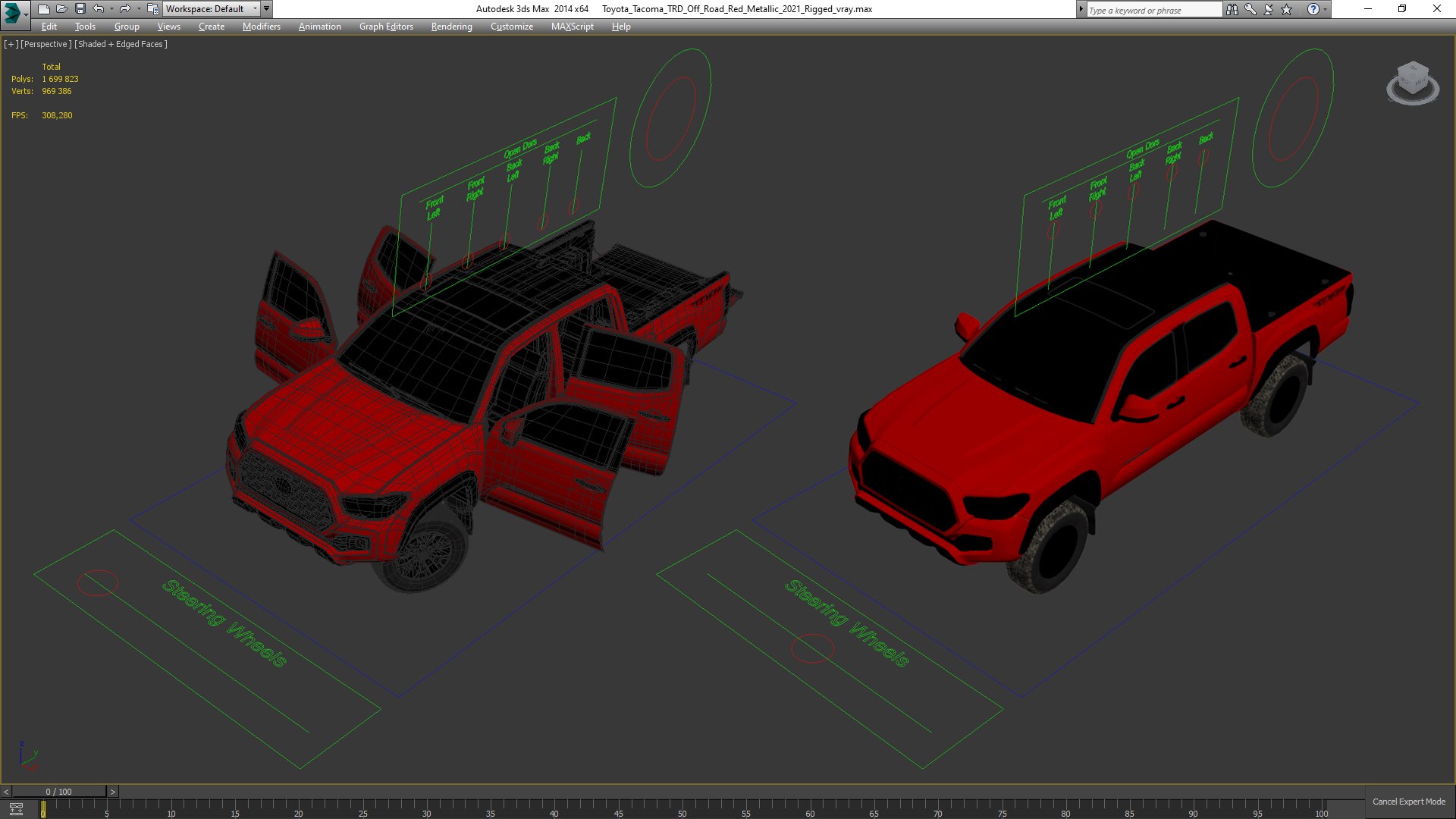Save the current scene file
The width and height of the screenshot is (1456, 819).
80,9
